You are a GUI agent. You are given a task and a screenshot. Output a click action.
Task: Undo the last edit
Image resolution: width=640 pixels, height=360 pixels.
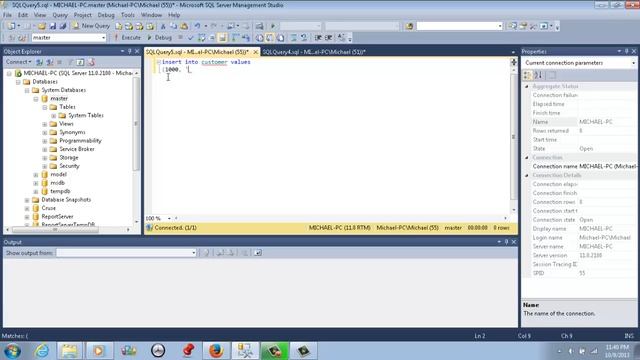pyautogui.click(x=198, y=26)
